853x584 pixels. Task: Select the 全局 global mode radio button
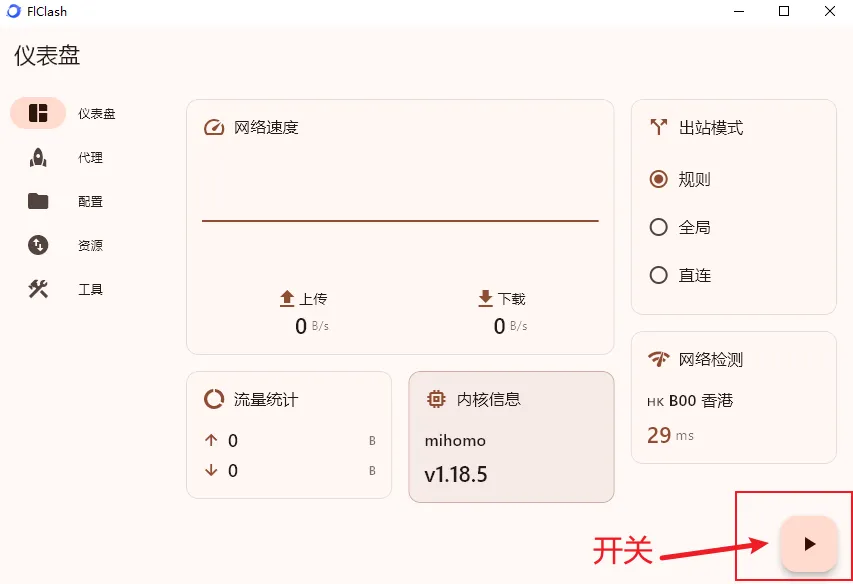click(x=659, y=227)
